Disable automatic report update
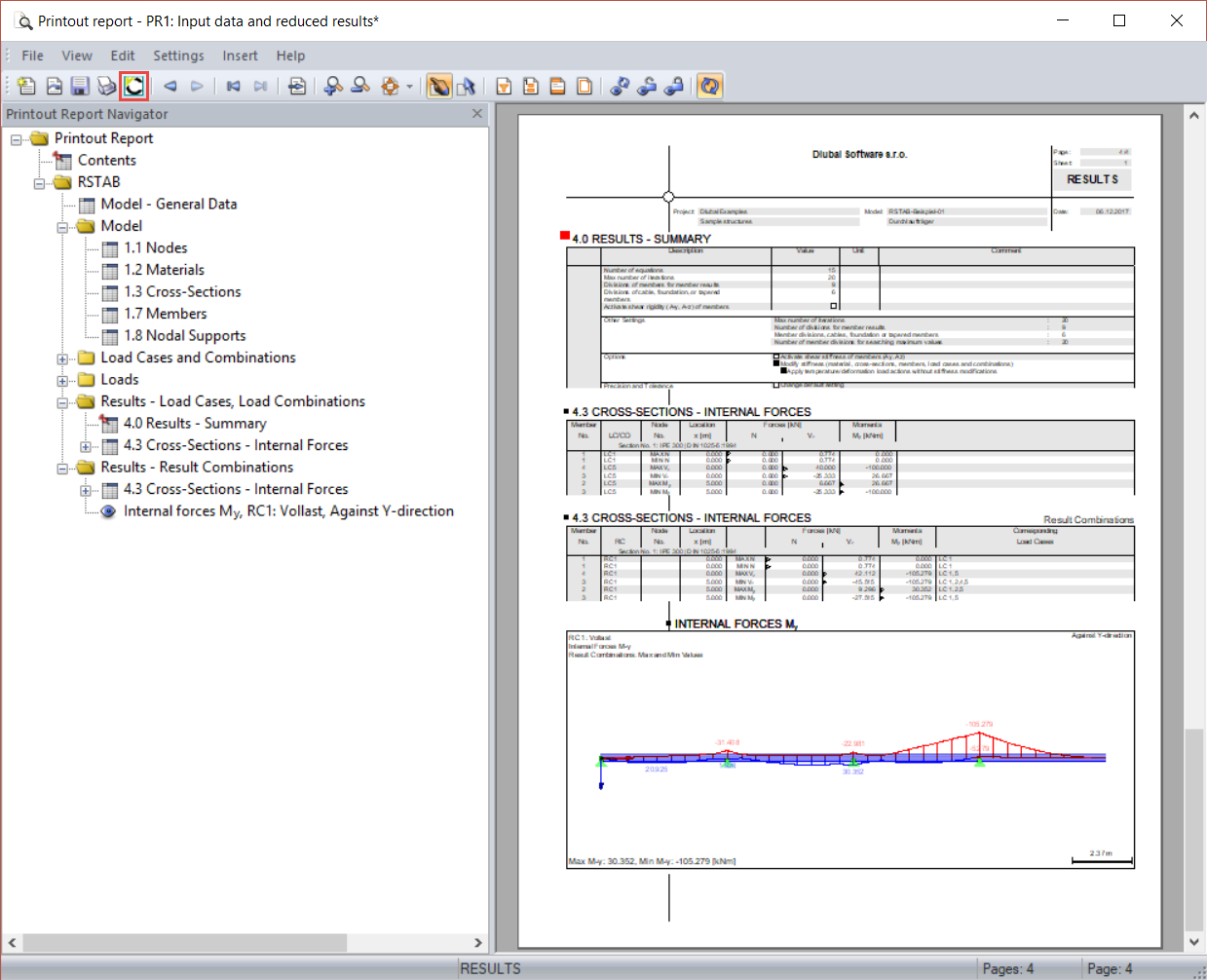 [x=709, y=86]
